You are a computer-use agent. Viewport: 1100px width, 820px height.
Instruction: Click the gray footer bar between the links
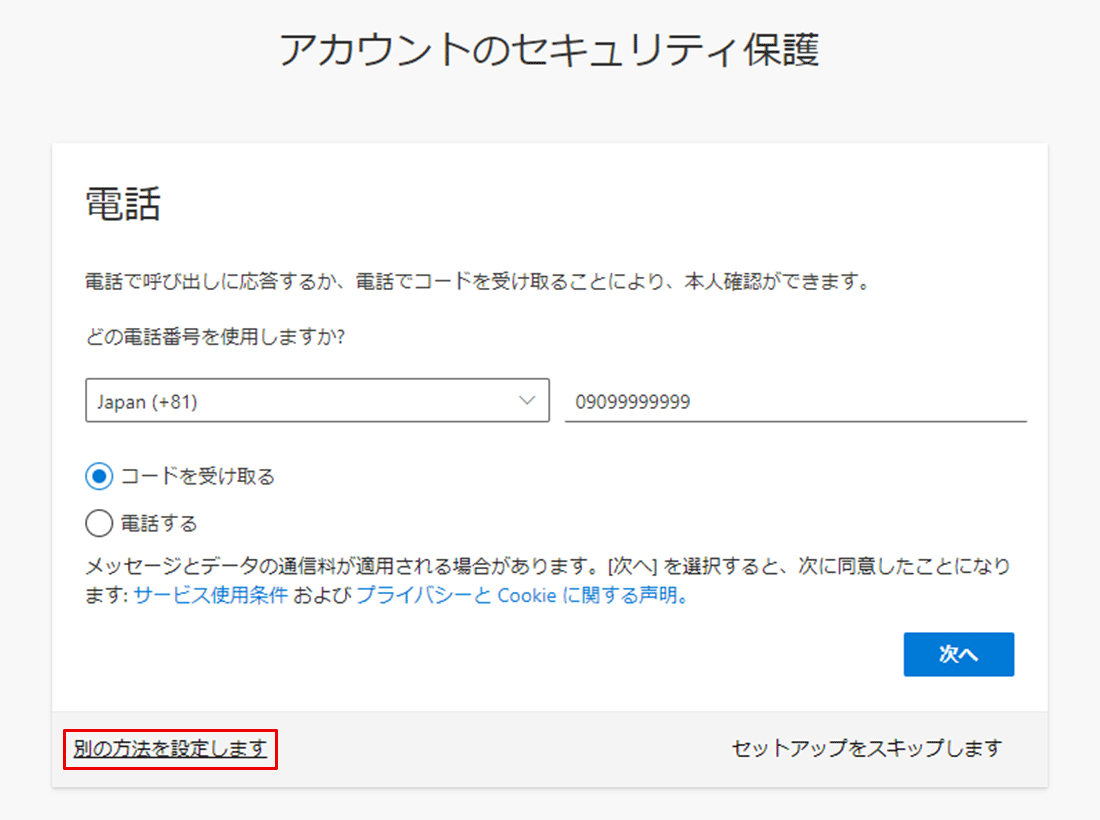pyautogui.click(x=500, y=749)
